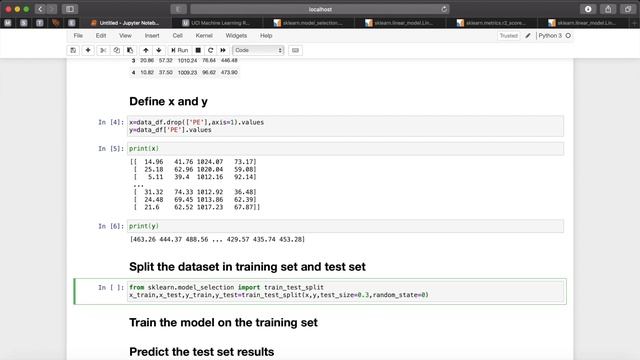640x360 pixels.
Task: Move selected cell down arrow
Action: coord(159,50)
